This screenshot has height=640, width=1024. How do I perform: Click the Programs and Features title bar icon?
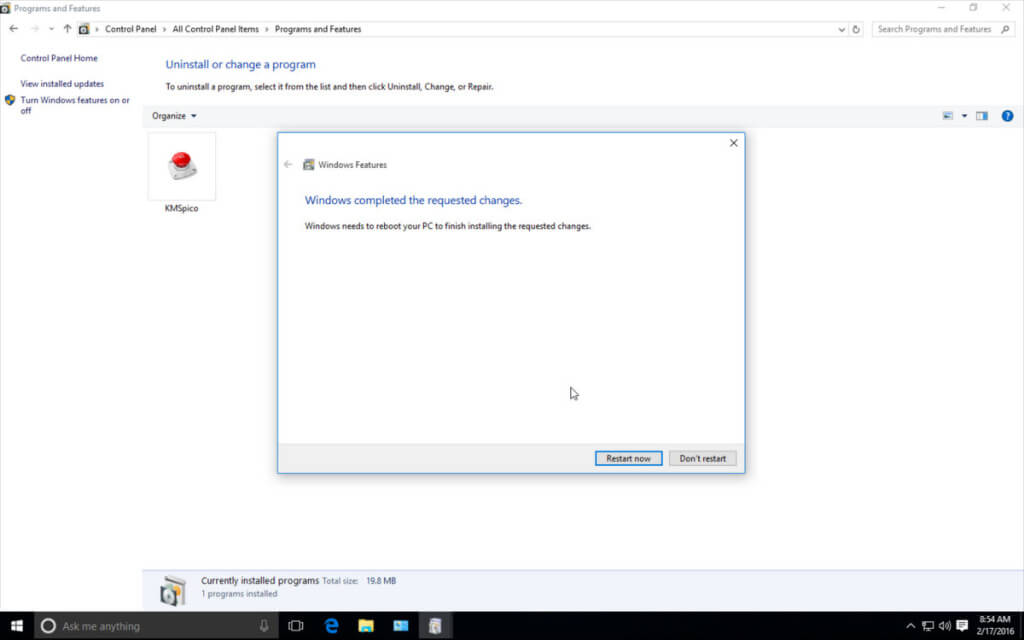5,8
